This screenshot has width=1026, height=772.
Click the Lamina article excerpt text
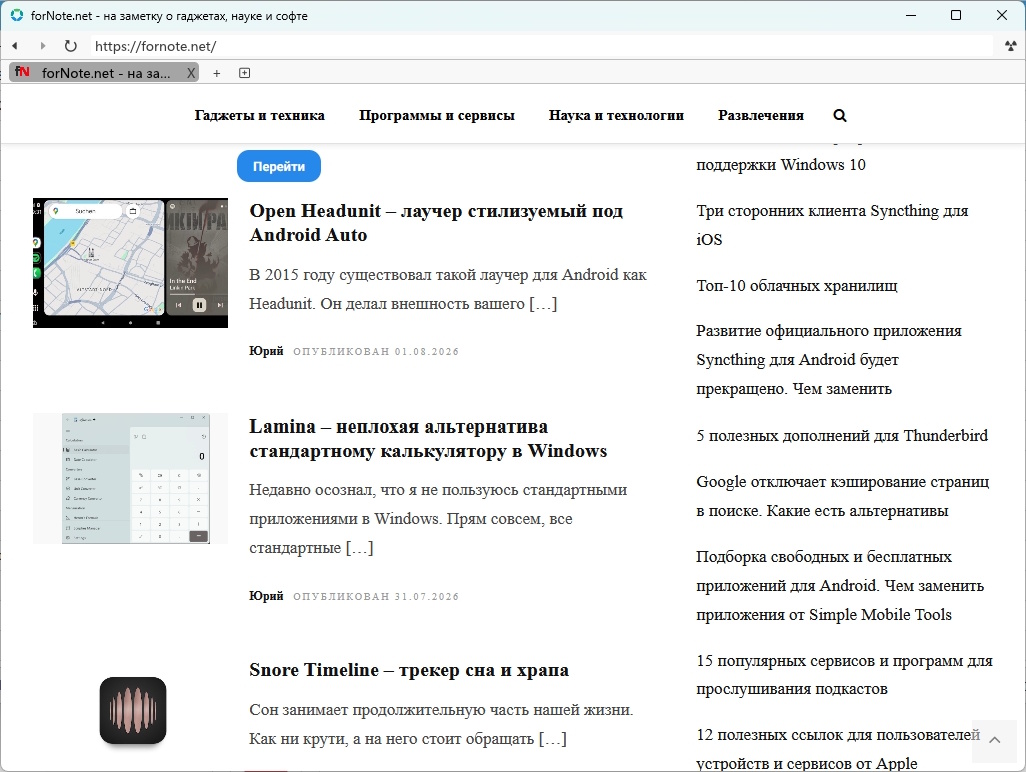[438, 519]
